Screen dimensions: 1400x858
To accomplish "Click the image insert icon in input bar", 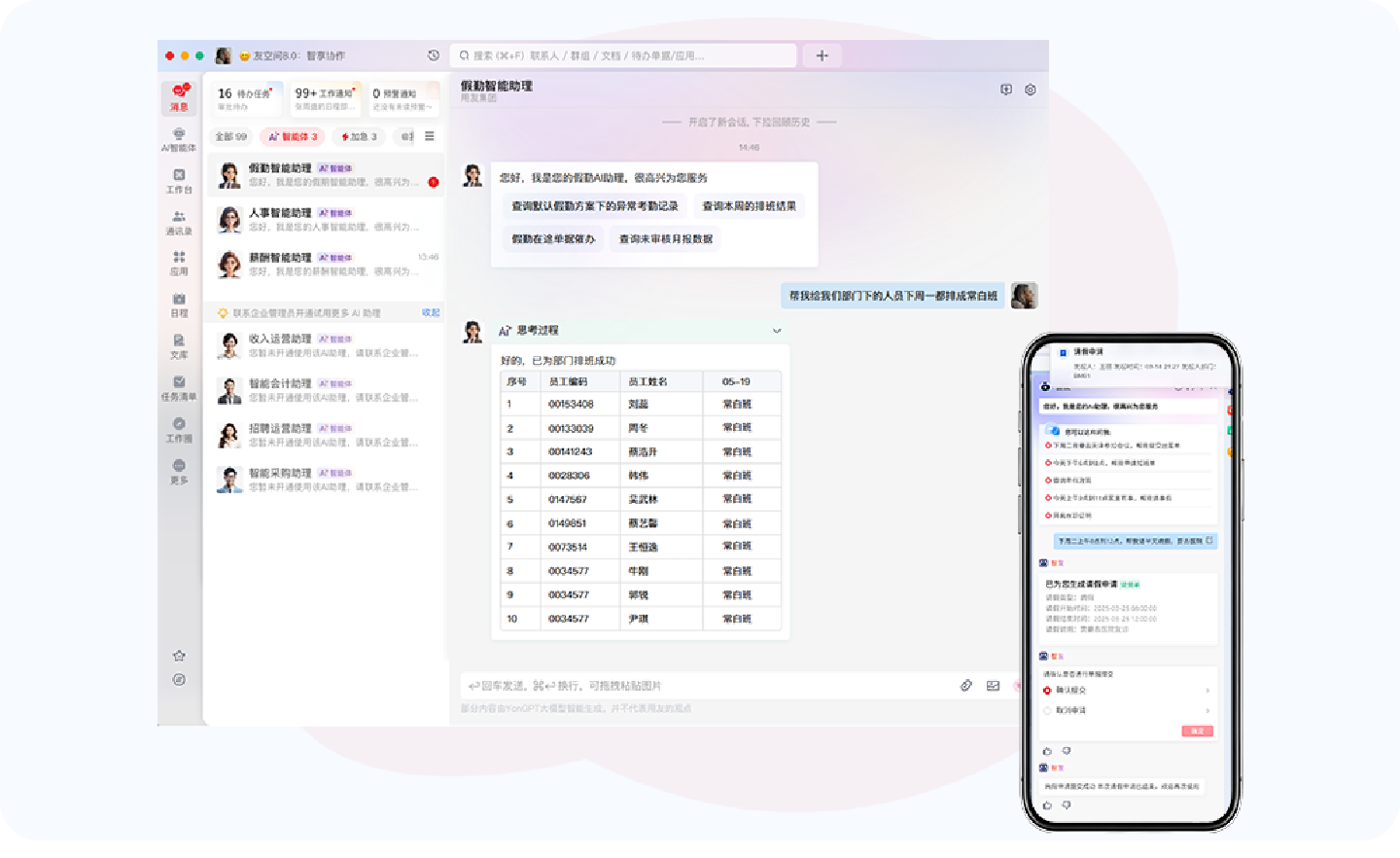I will tap(993, 686).
